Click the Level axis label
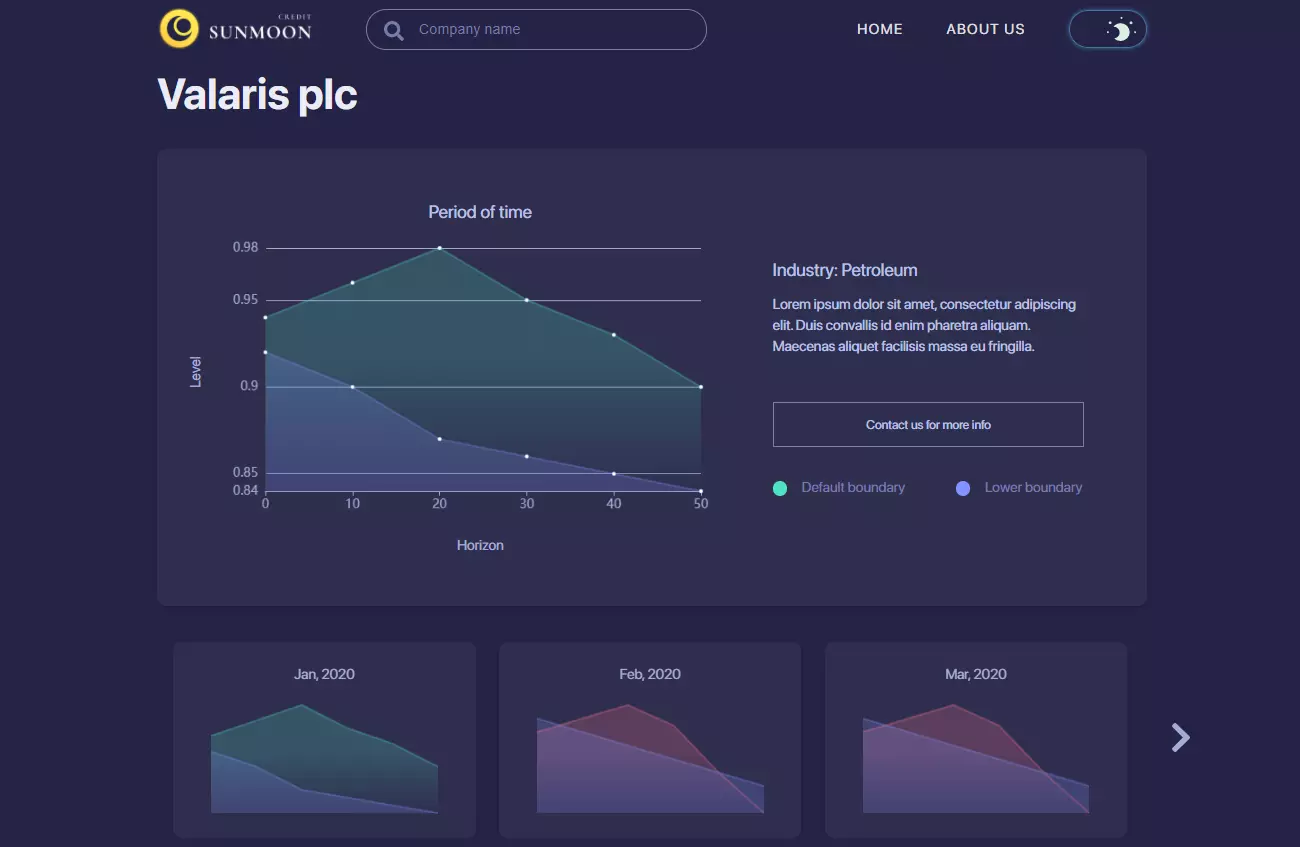 pyautogui.click(x=195, y=371)
